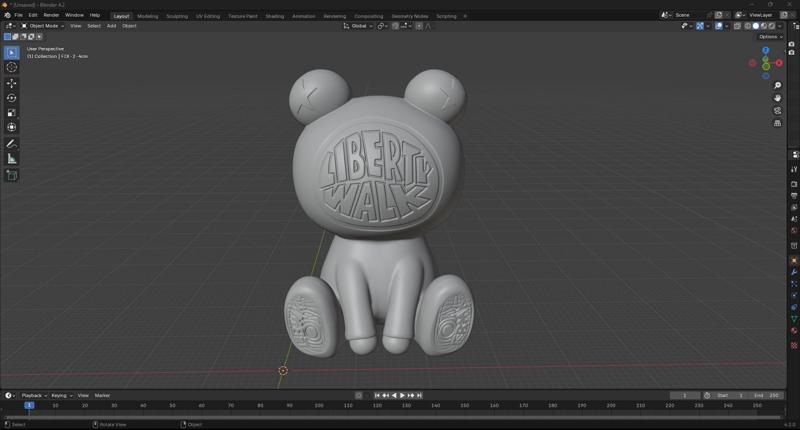Screen dimensions: 800x430
Task: Expand the overlays options arrow
Action: click(726, 26)
